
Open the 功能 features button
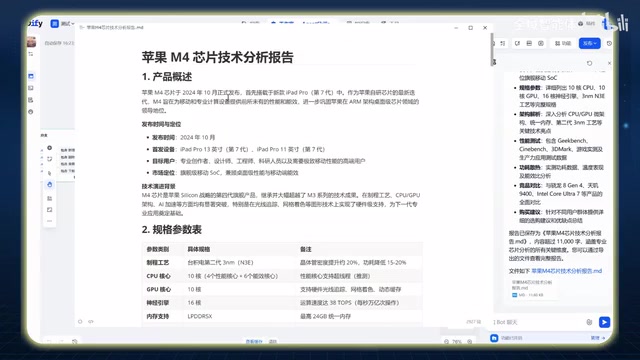(x=563, y=43)
